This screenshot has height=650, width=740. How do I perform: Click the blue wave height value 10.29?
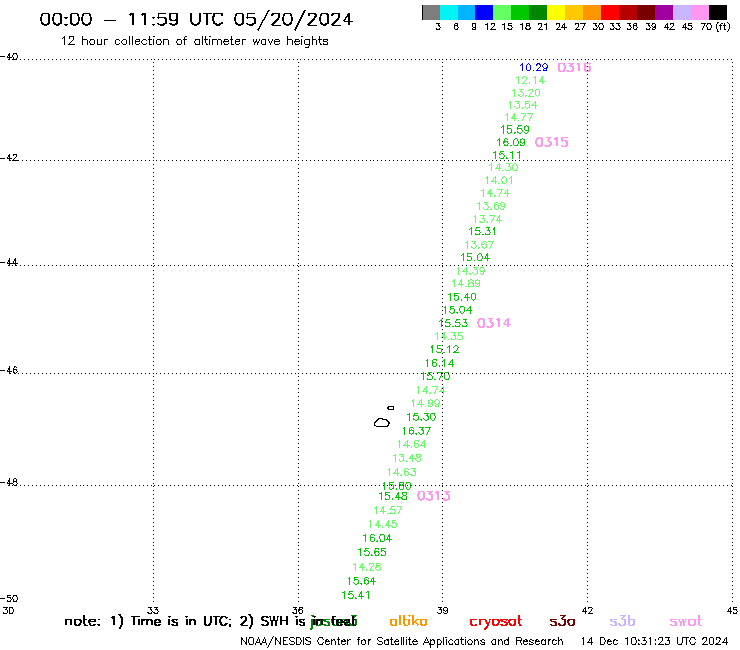click(534, 68)
